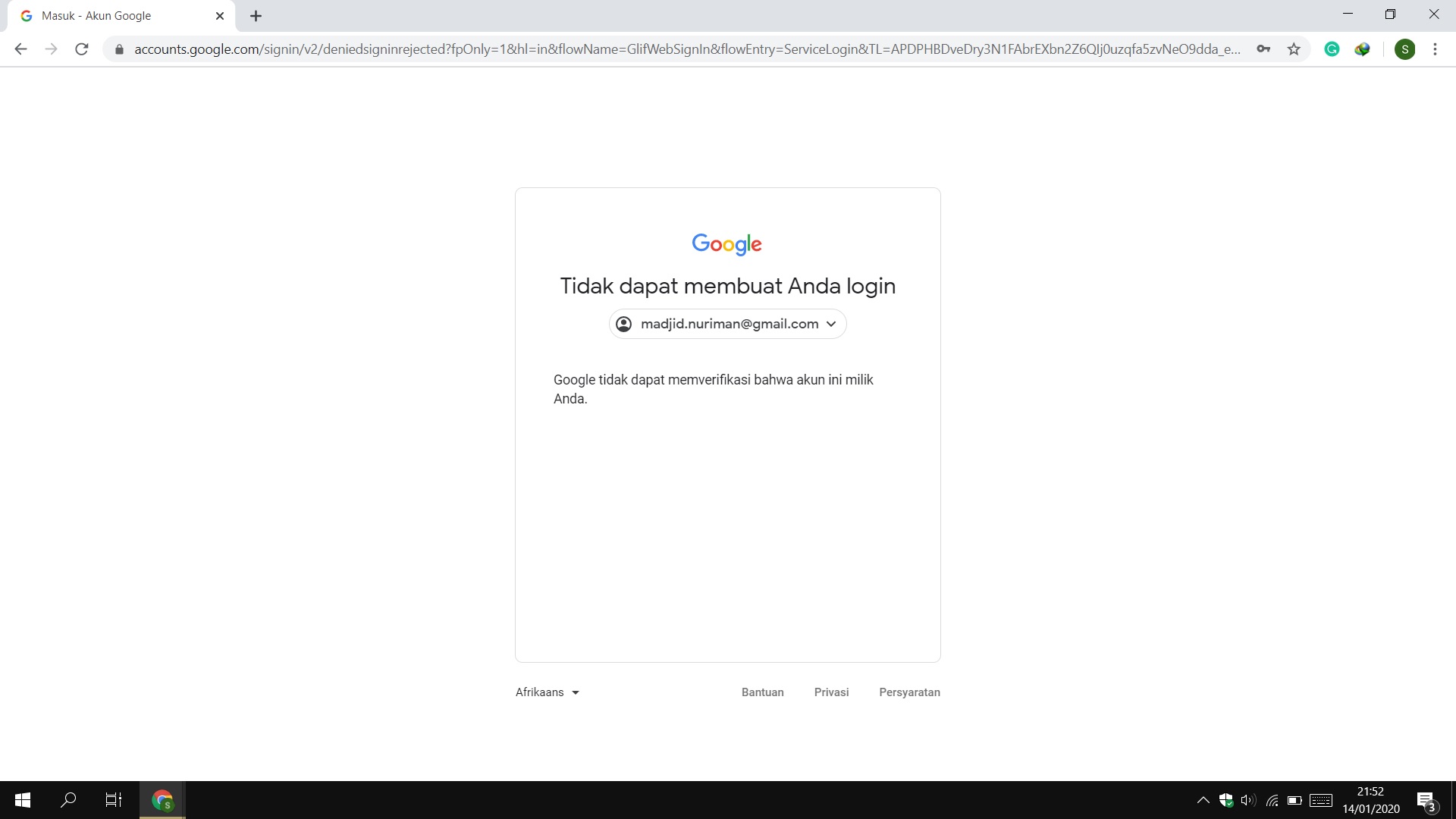Expand the madjid.nuriman@gmail.com account switcher

[727, 324]
